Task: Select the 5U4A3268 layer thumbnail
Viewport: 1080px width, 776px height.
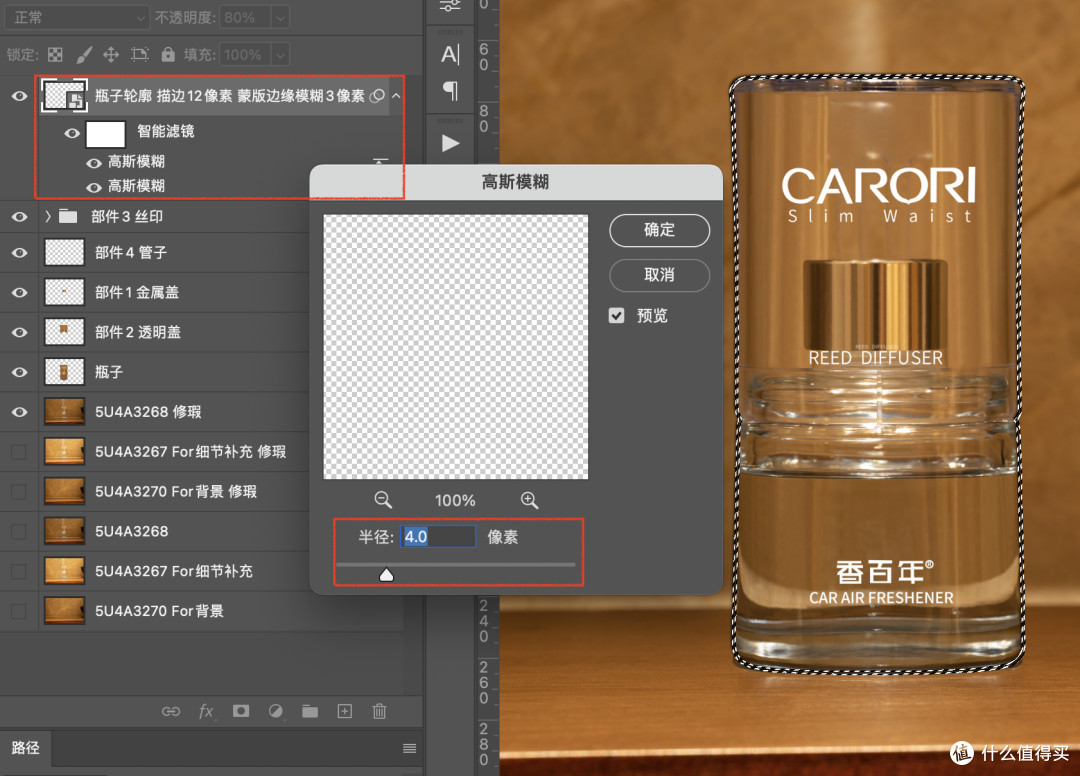Action: (x=64, y=532)
